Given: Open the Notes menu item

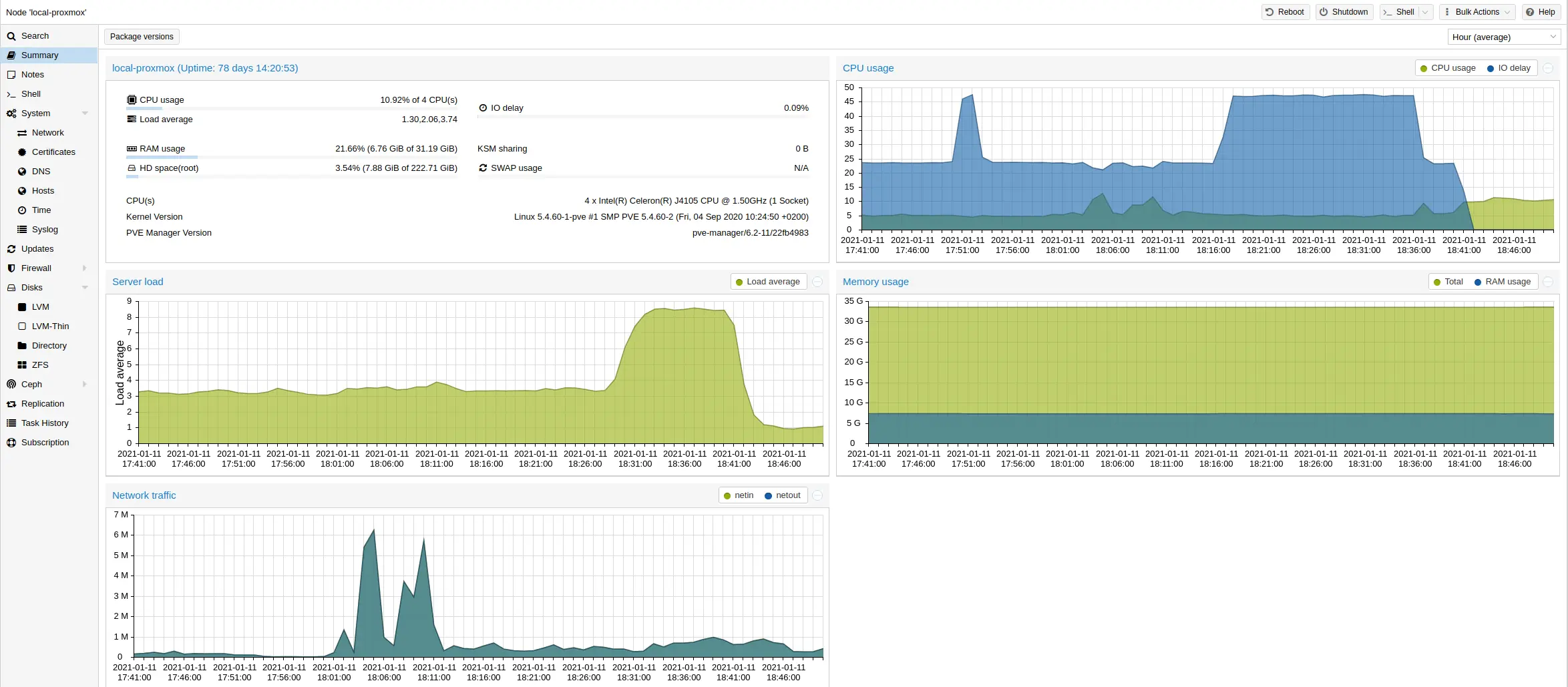Looking at the screenshot, I should point(49,75).
